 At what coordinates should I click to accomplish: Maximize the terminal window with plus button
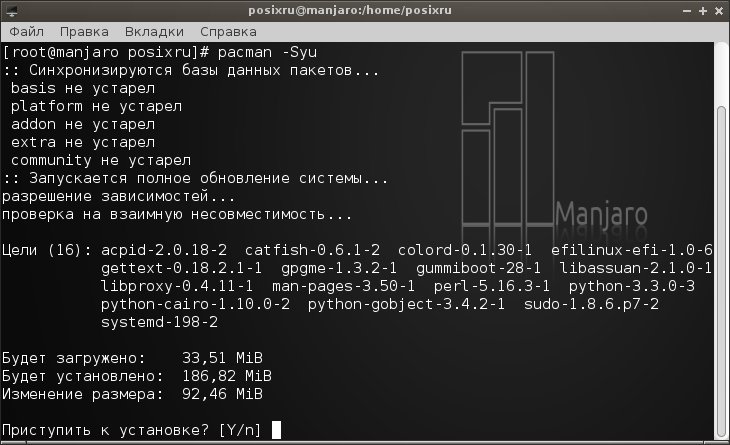(x=703, y=11)
